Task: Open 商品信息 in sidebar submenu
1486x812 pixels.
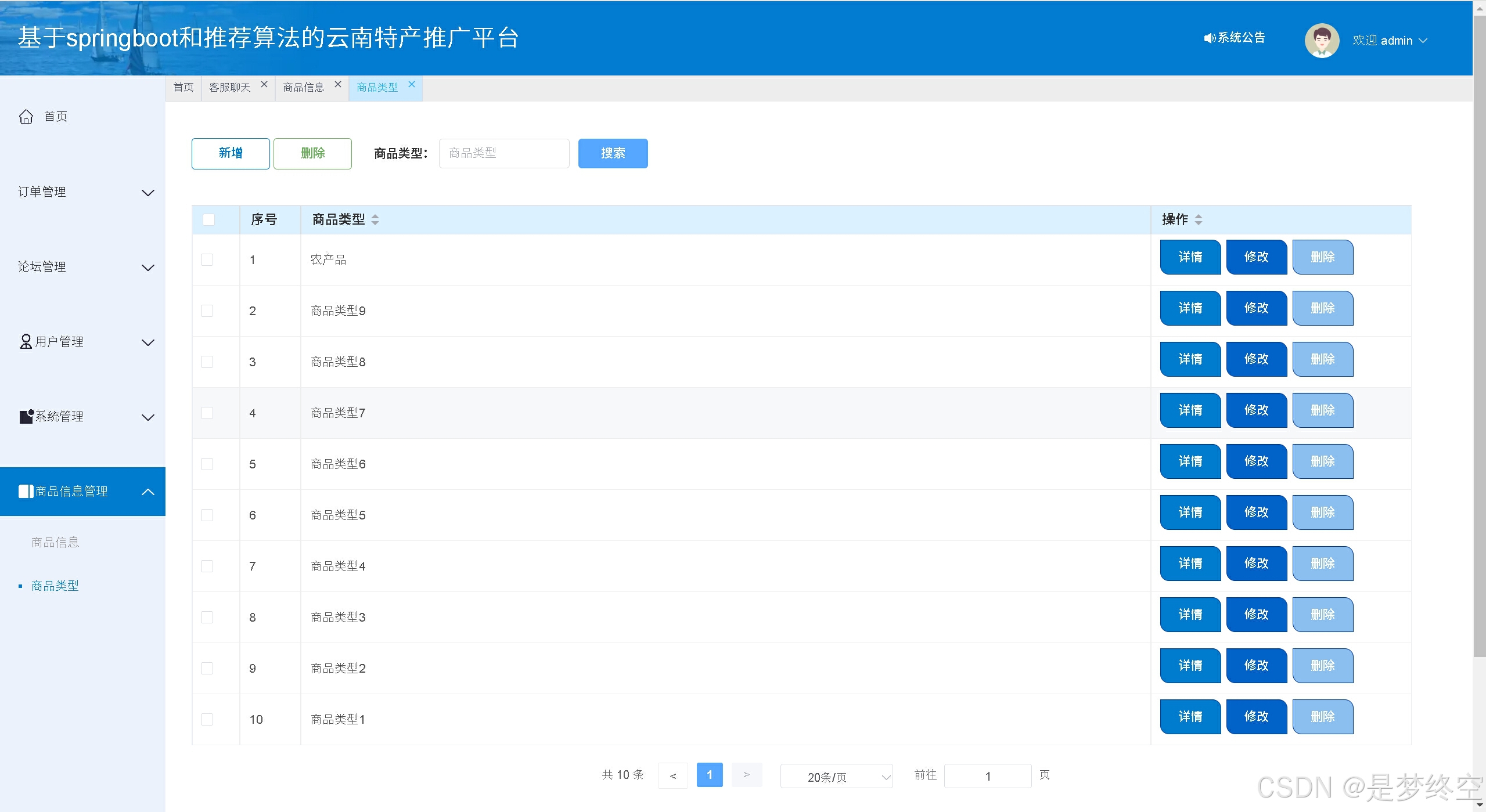Action: (x=55, y=542)
